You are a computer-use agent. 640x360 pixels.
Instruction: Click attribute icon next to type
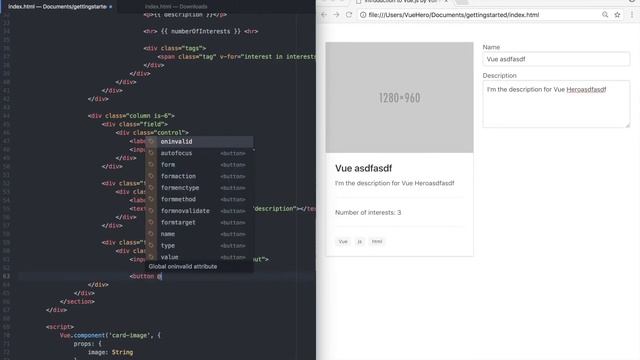(151, 246)
